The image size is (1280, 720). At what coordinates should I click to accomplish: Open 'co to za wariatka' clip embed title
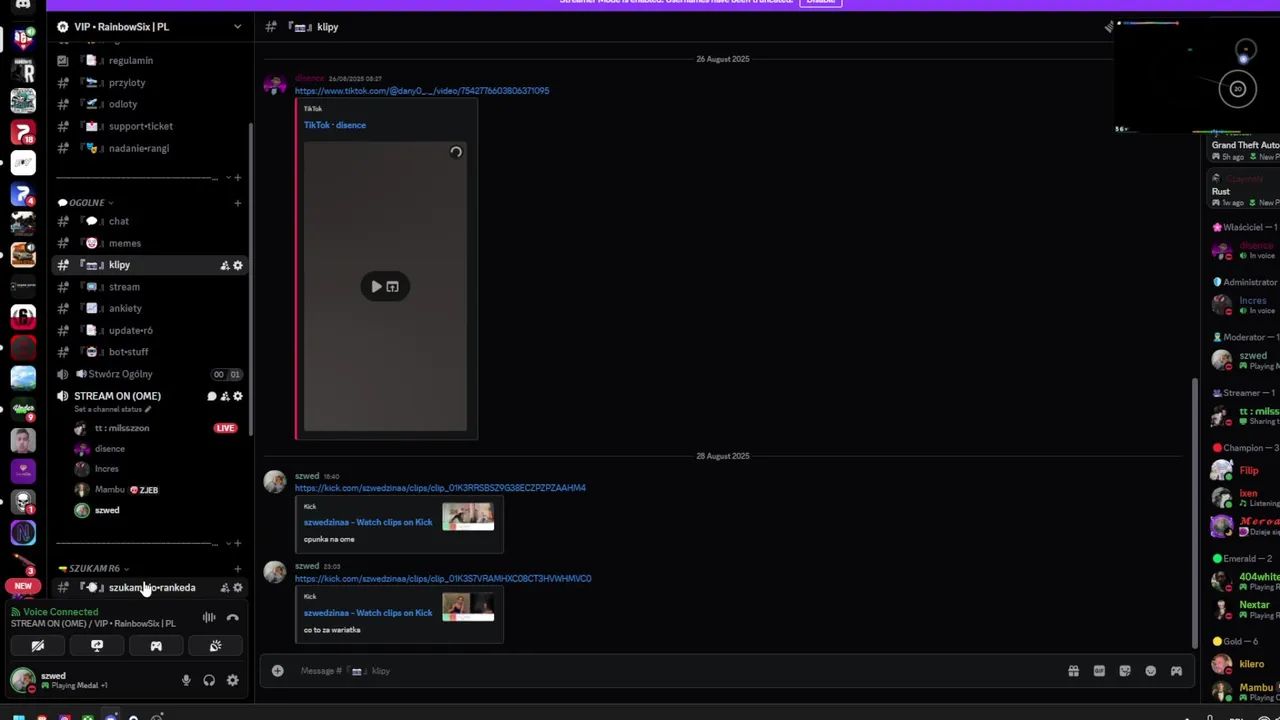pyautogui.click(x=368, y=613)
